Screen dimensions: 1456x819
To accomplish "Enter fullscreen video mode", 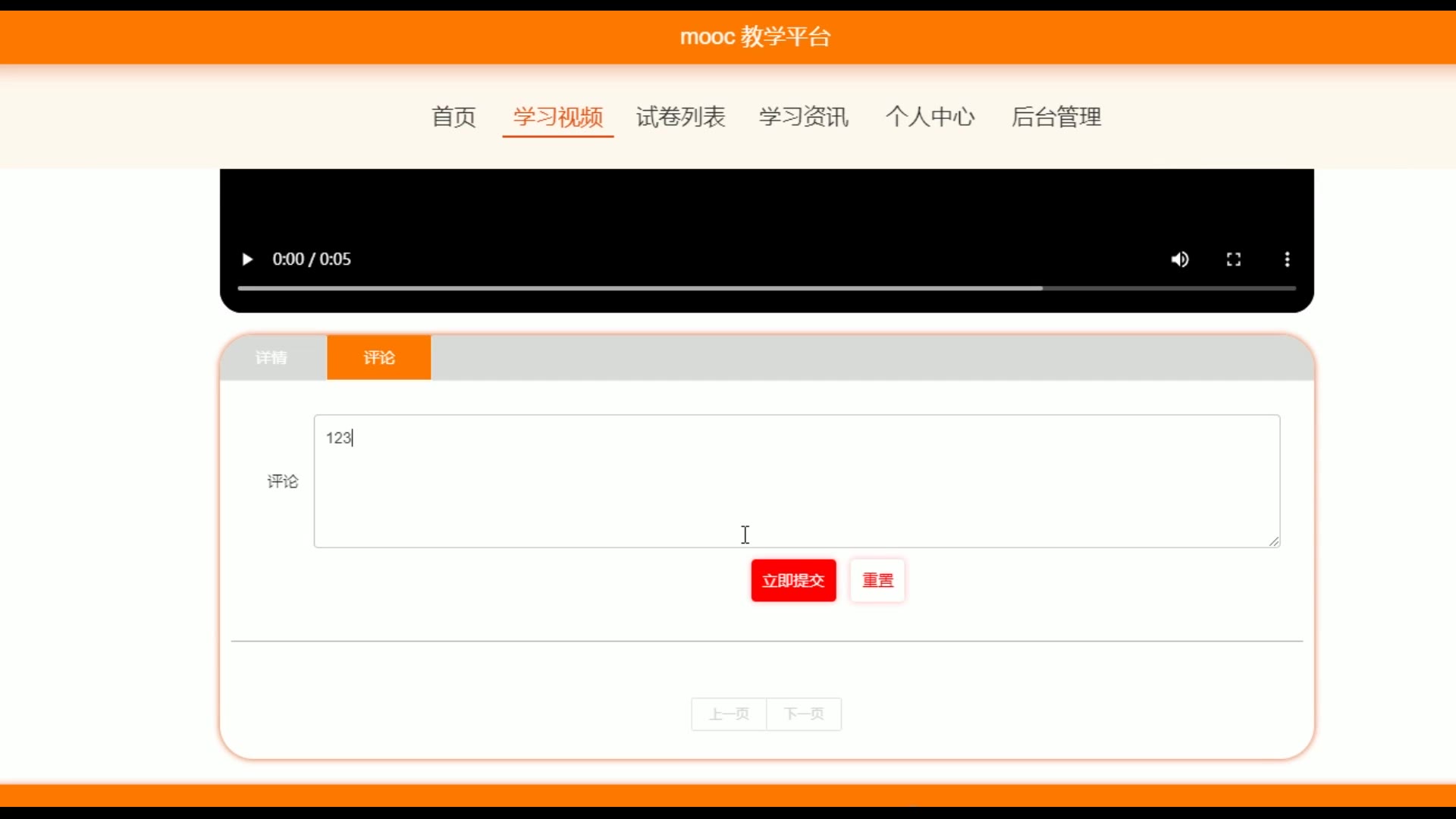I will 1234,259.
